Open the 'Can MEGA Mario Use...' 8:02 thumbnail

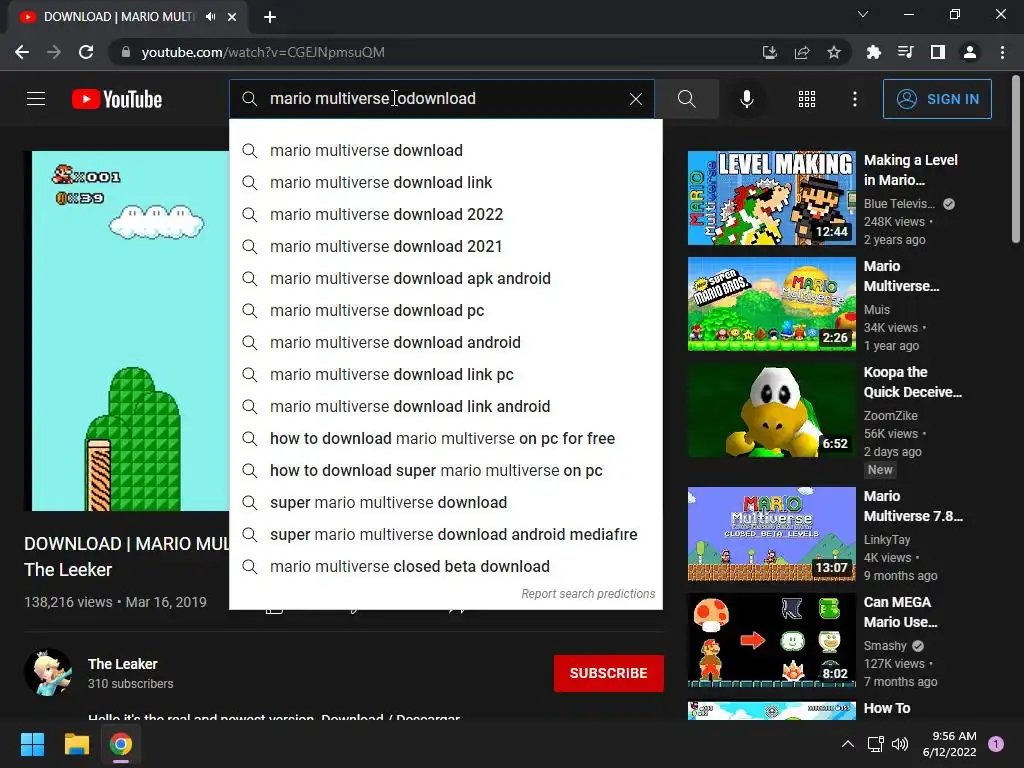[771, 640]
